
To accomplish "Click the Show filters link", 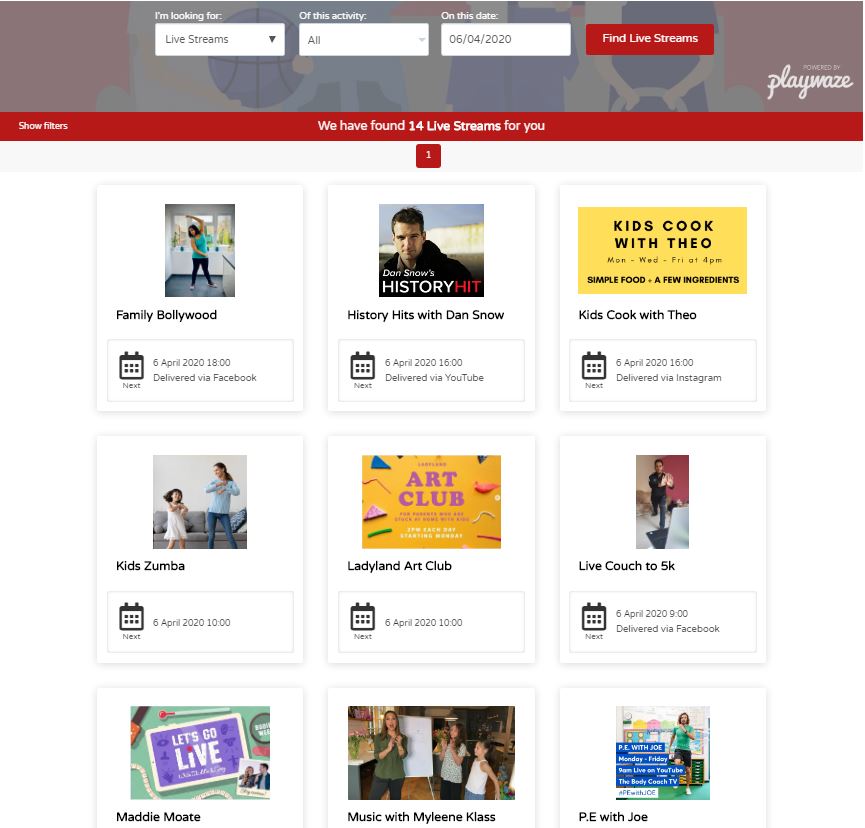I will [x=43, y=126].
